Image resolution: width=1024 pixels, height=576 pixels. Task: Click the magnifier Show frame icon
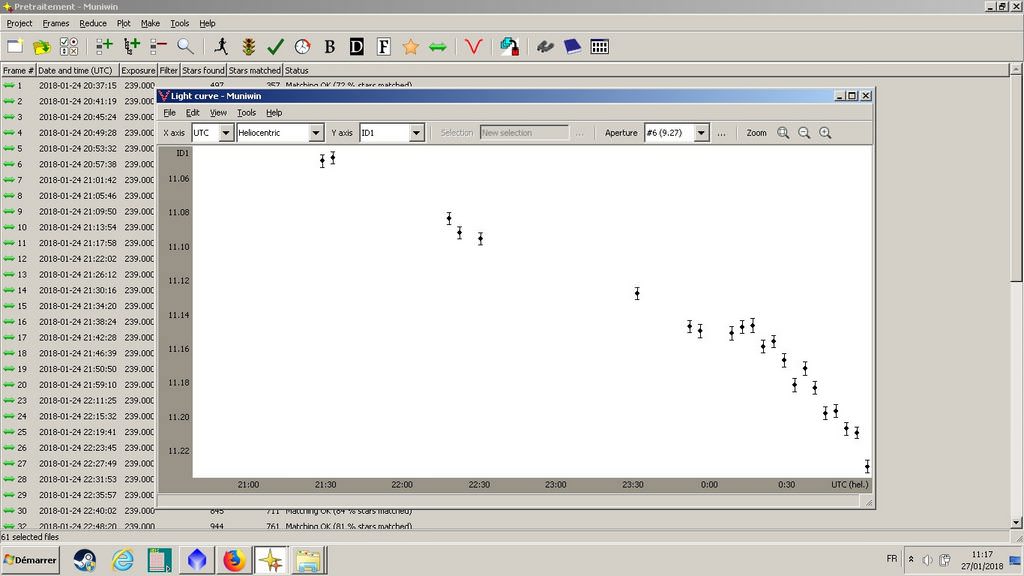click(185, 46)
